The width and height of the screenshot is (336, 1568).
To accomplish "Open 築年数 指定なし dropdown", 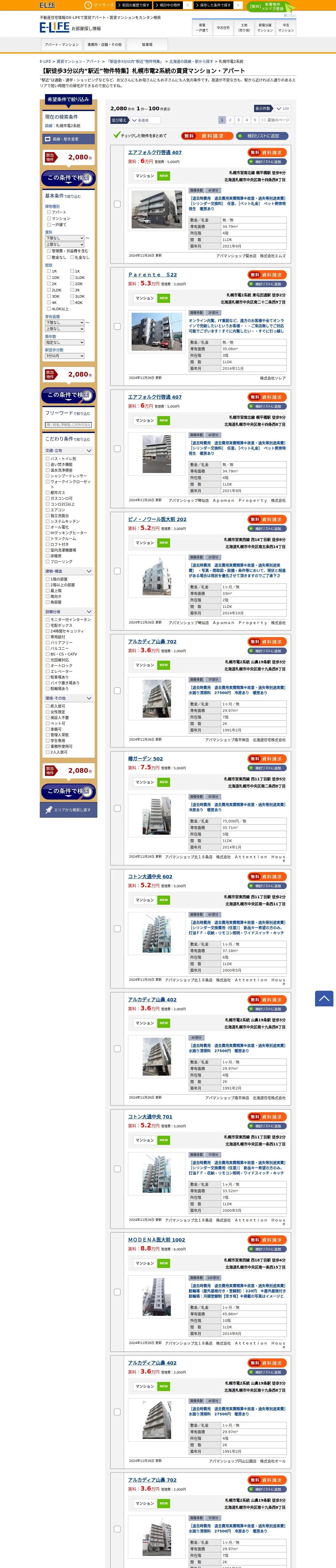I will [x=65, y=342].
